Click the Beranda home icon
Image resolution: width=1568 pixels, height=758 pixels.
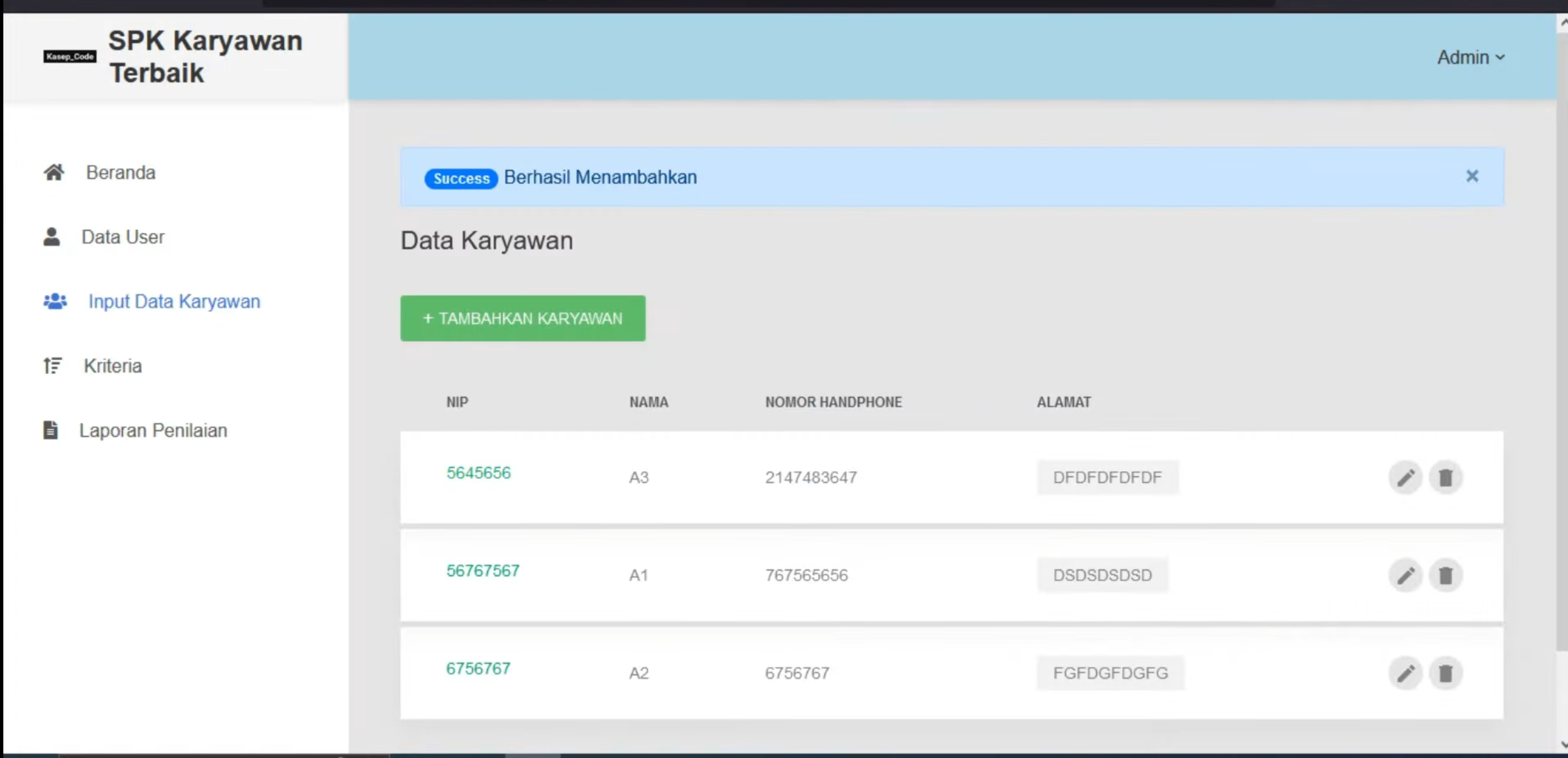pos(54,172)
